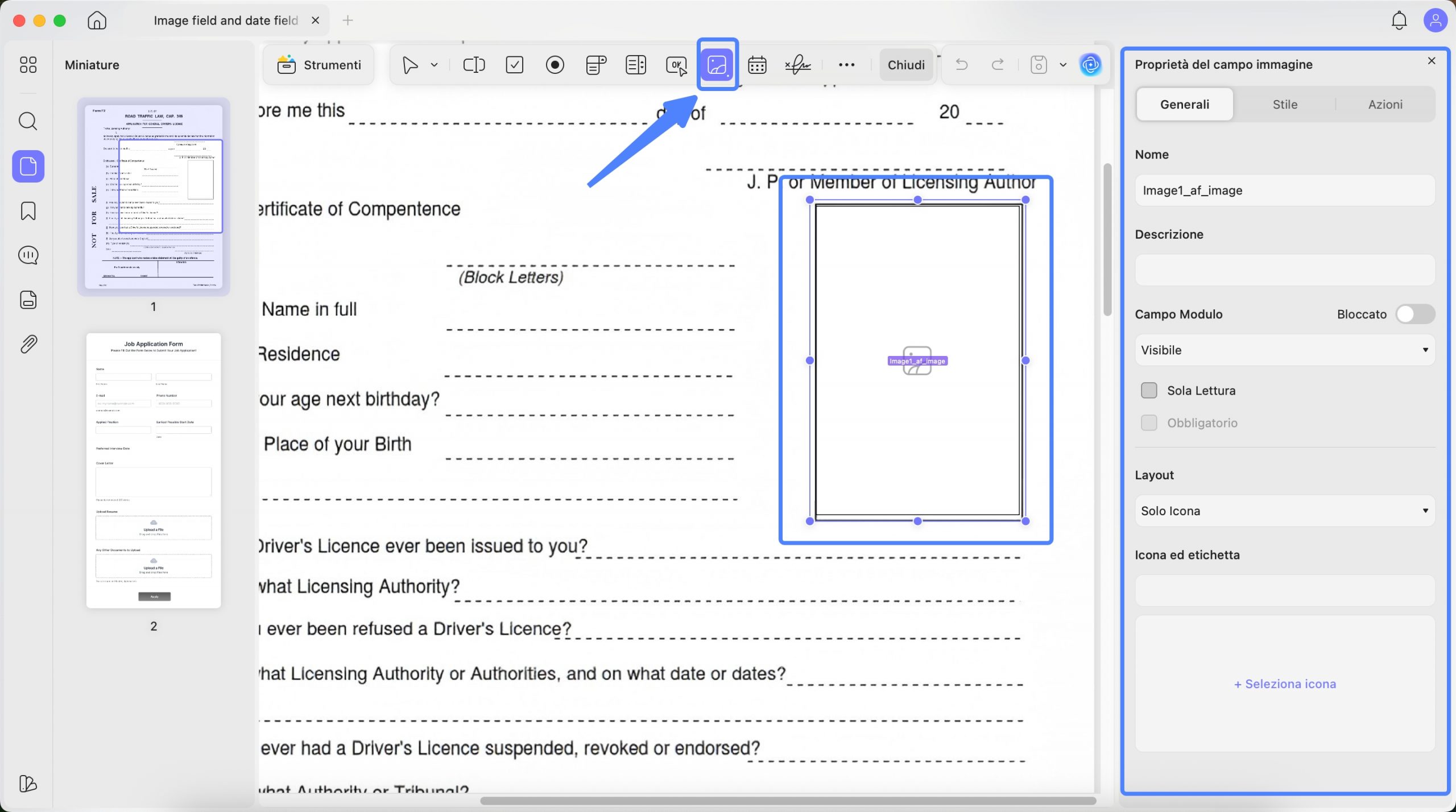This screenshot has width=1456, height=812.
Task: Select the checkbox field tool
Action: tap(514, 65)
